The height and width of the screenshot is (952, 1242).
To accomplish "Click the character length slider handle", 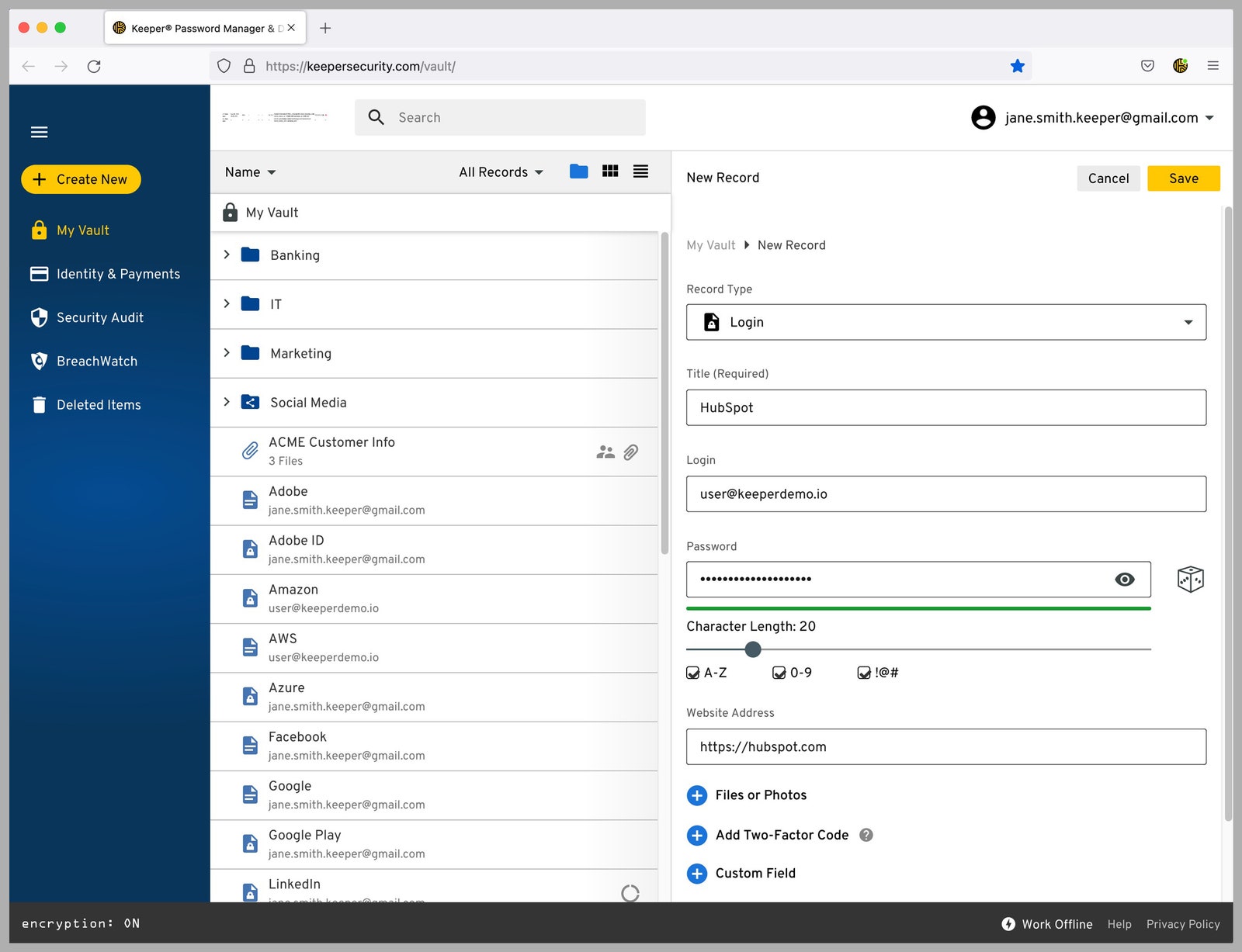I will tap(753, 649).
